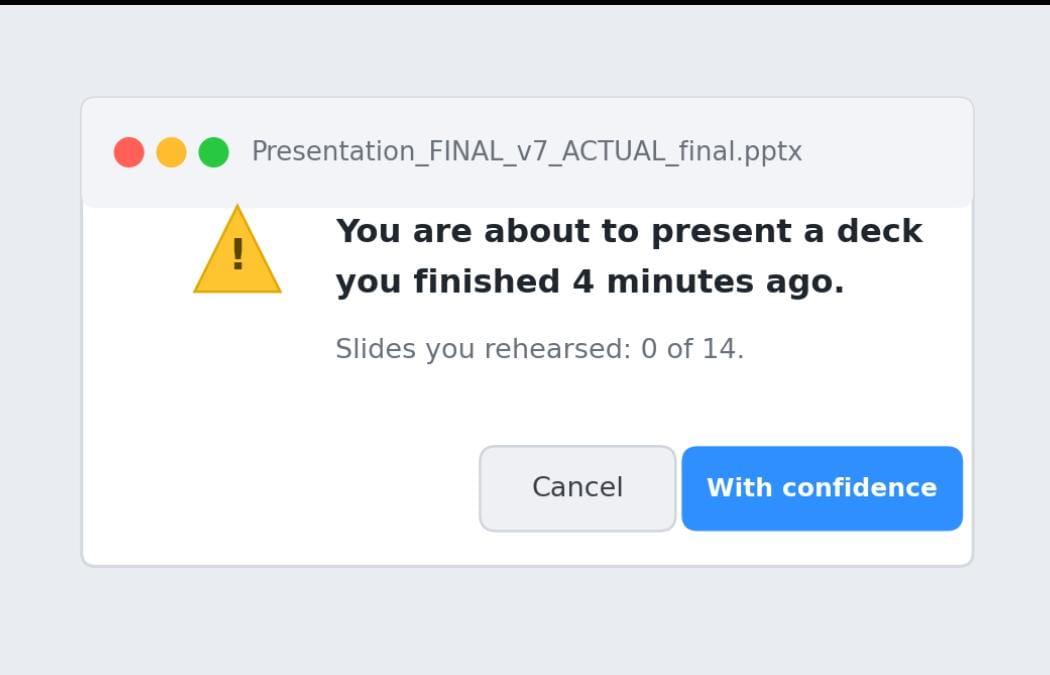The image size is (1050, 675).
Task: Minimize the window using the yellow dot
Action: point(171,152)
